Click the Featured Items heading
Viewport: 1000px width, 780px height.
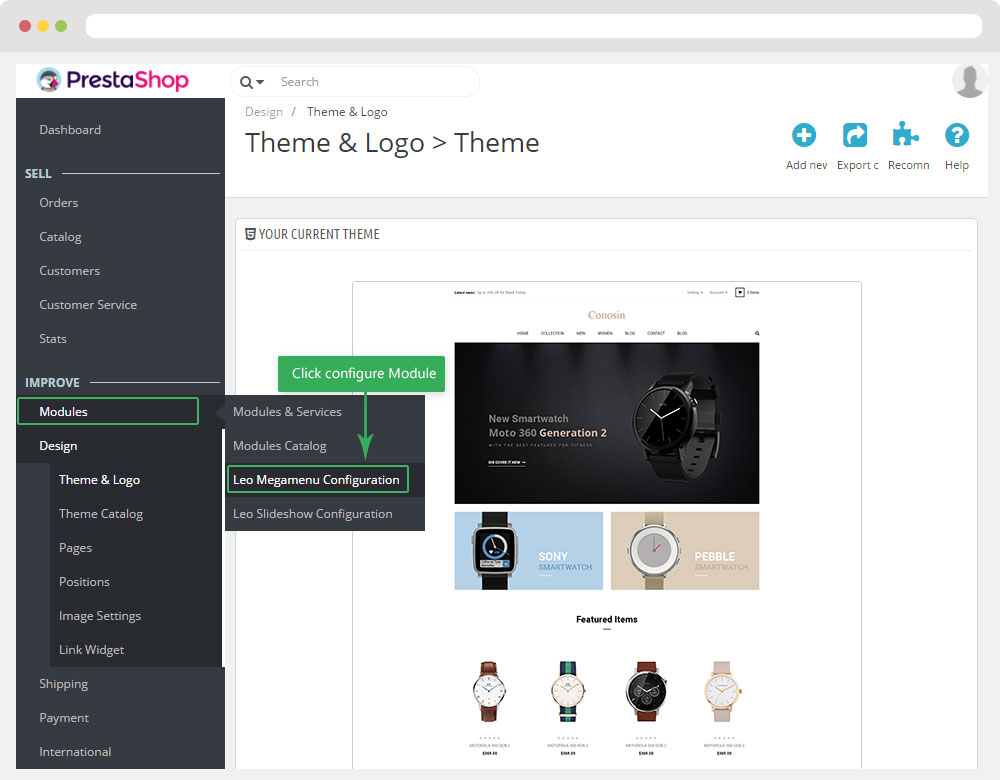point(607,619)
